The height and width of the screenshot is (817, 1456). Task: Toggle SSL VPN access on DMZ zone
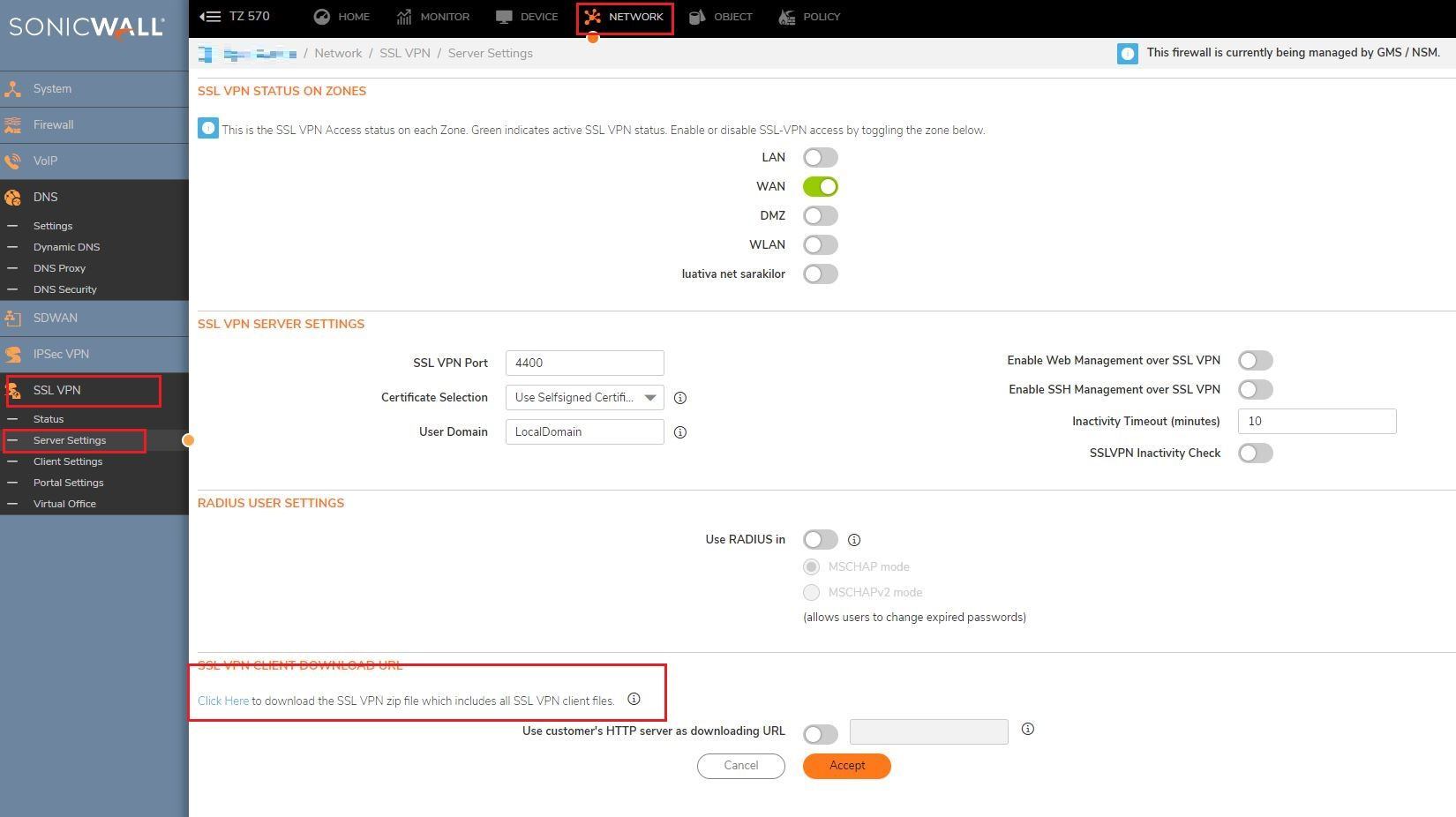821,216
